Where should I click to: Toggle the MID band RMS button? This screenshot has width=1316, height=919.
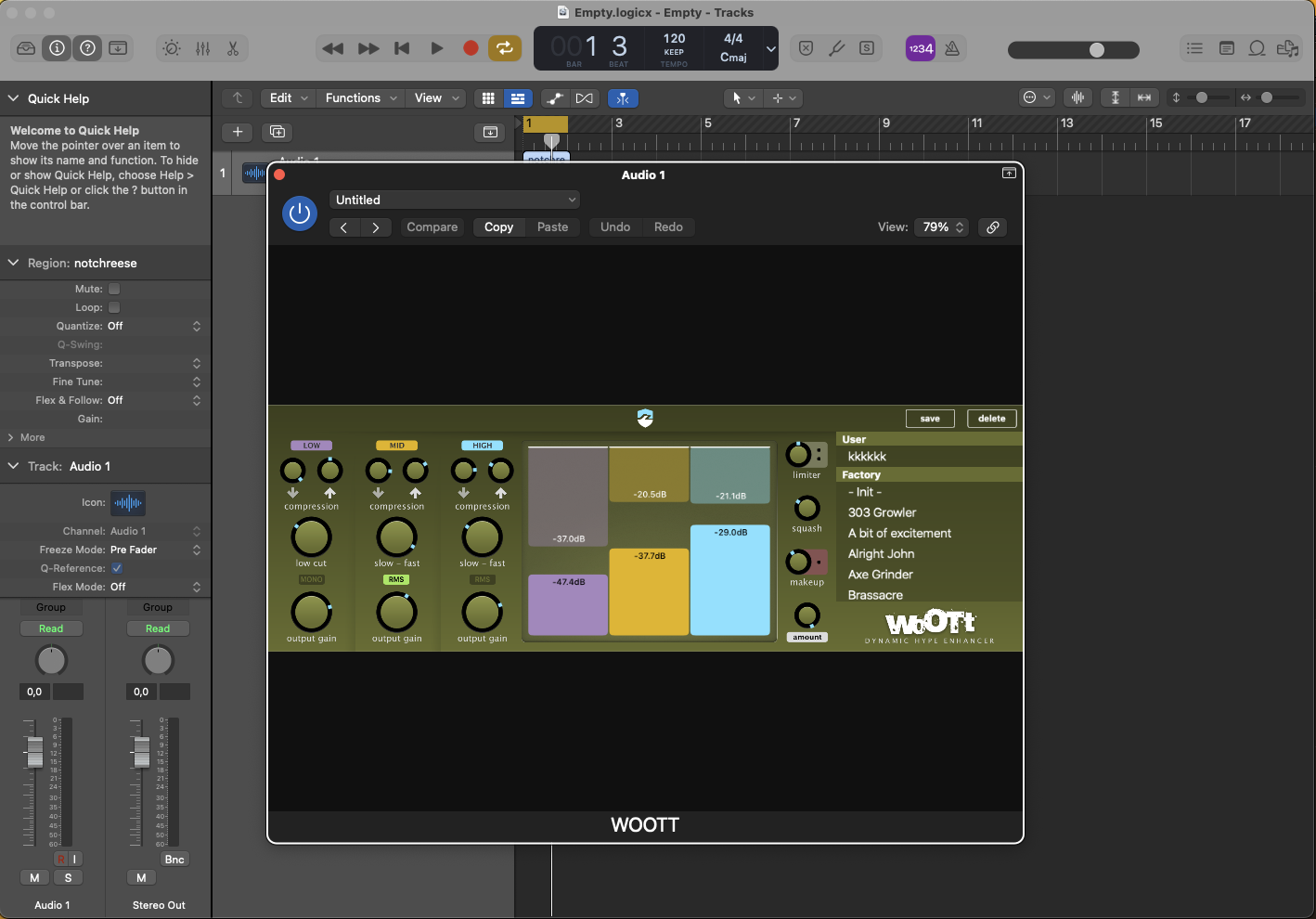397,579
